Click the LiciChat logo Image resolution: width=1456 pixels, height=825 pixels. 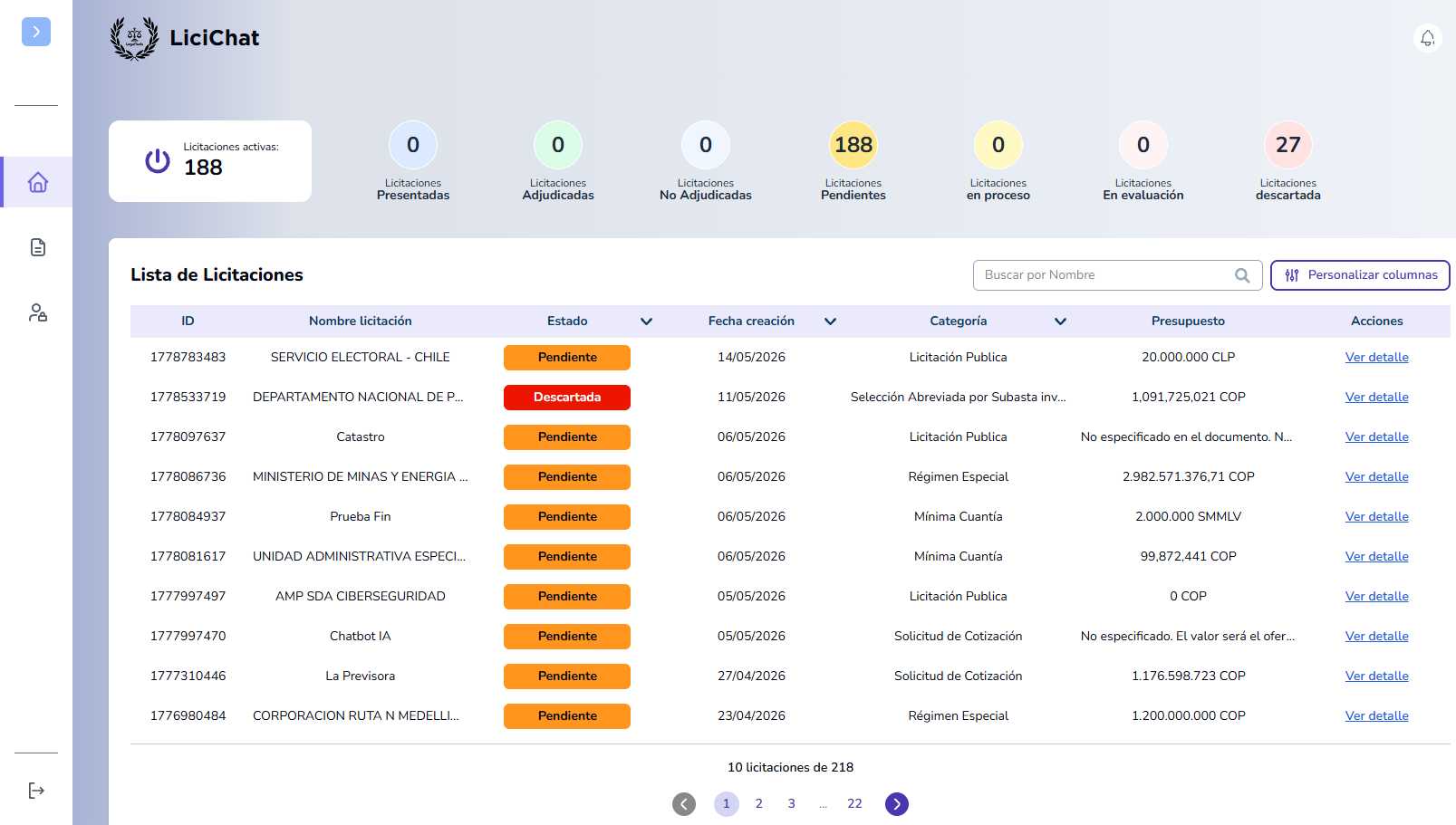pyautogui.click(x=185, y=38)
